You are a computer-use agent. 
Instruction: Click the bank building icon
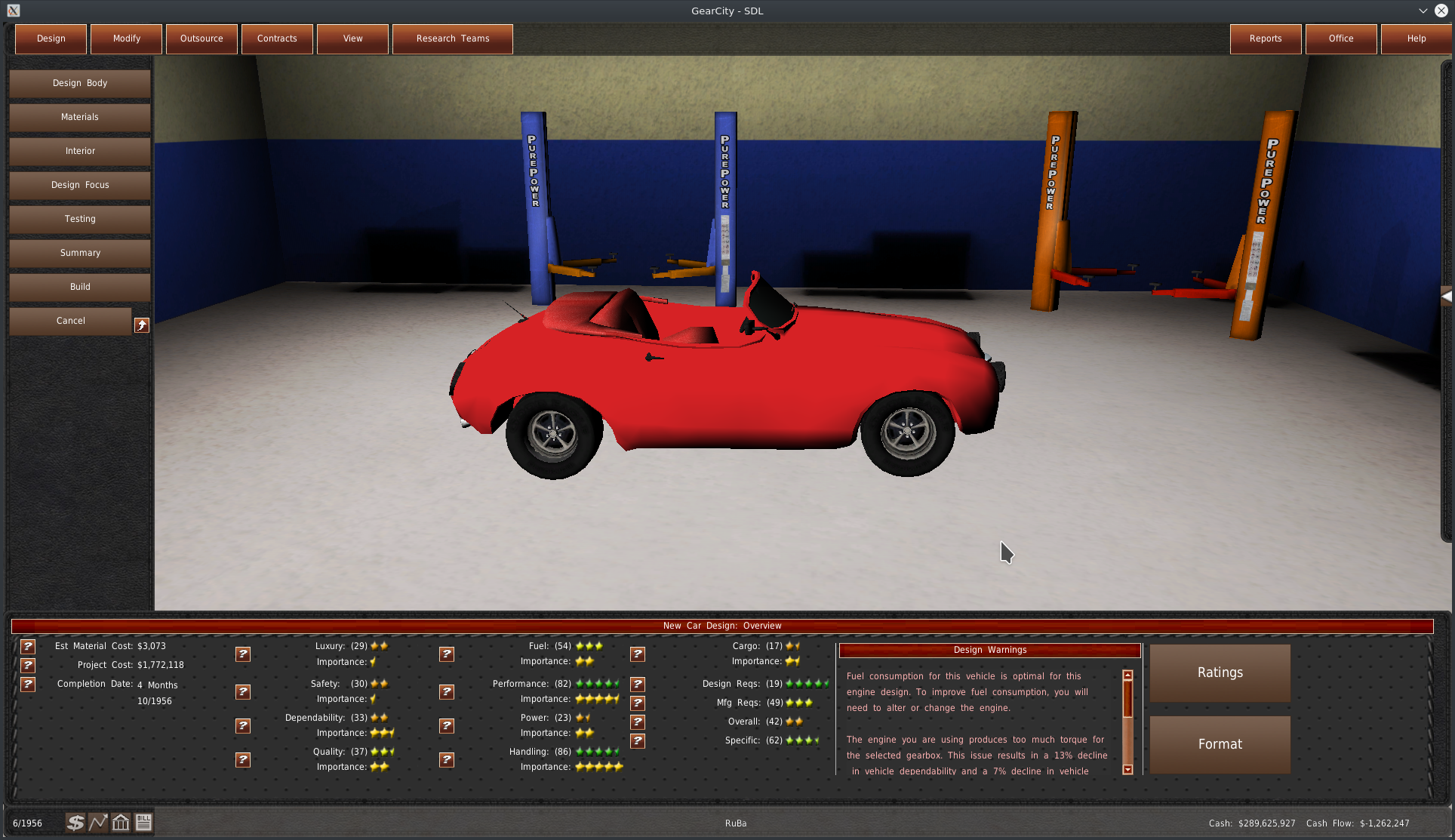click(121, 823)
